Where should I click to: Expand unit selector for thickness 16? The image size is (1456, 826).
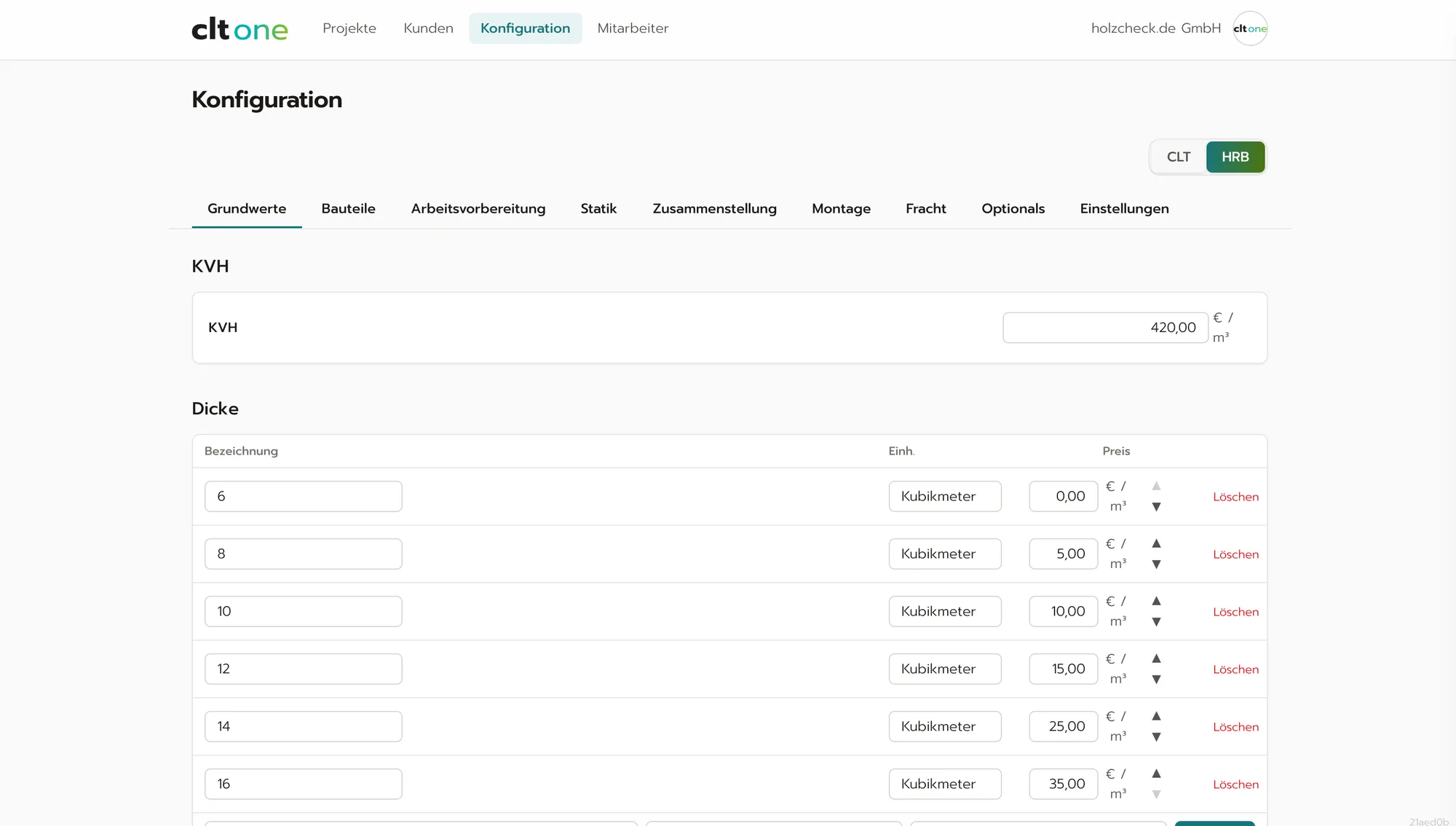click(x=945, y=784)
